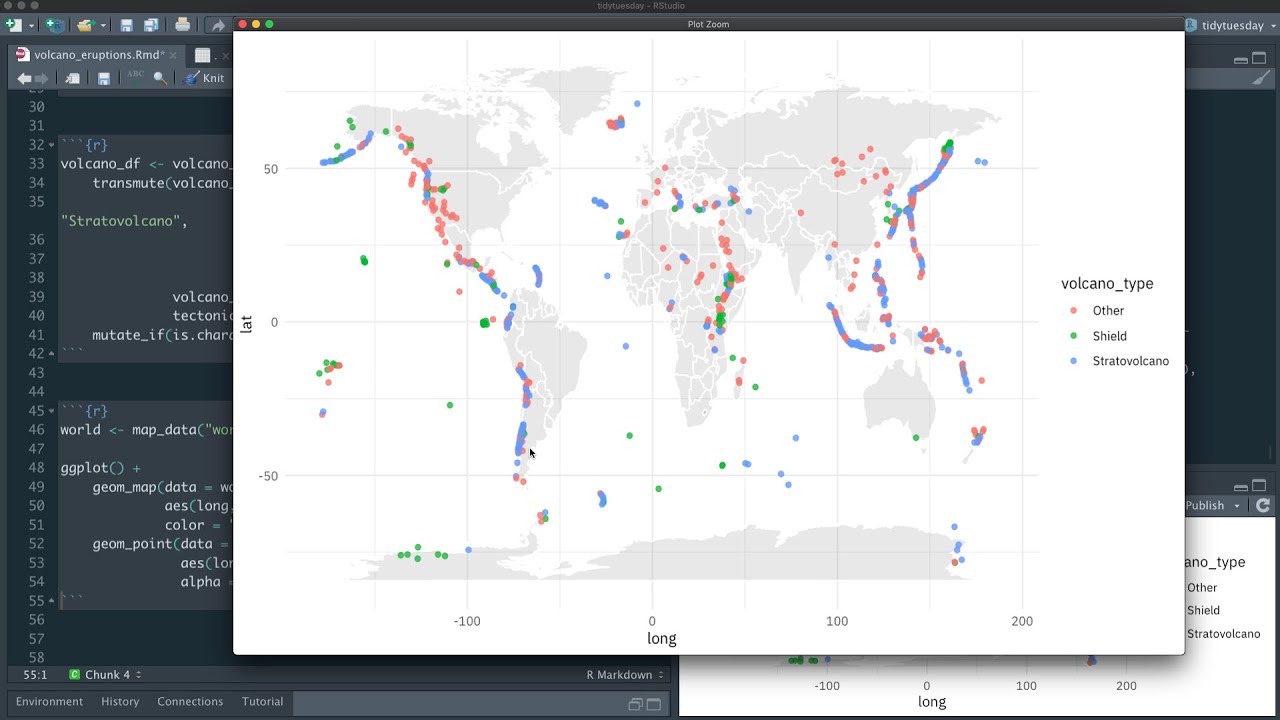Click line 46 world map_data code
1280x720 pixels.
pos(146,430)
